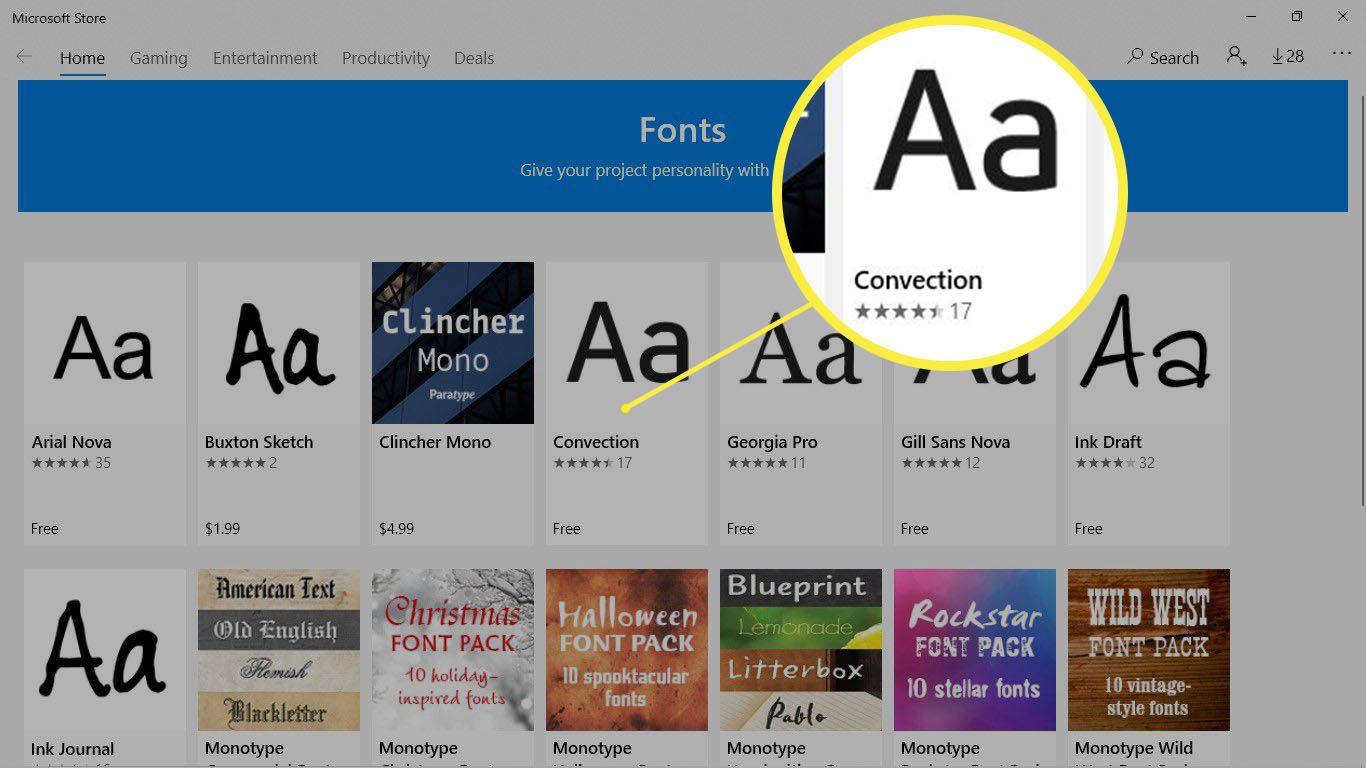The image size is (1366, 768).
Task: Go back with the back arrow
Action: coord(24,57)
